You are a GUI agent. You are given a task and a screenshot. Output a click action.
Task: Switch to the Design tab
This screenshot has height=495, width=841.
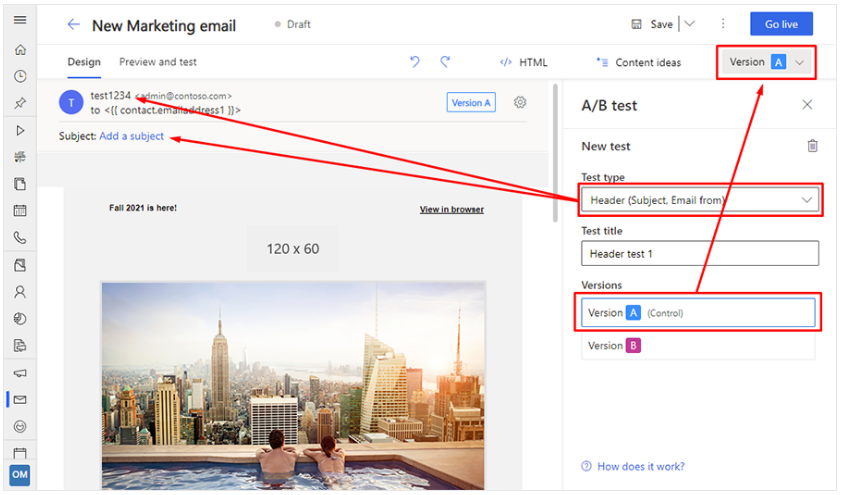[x=84, y=62]
